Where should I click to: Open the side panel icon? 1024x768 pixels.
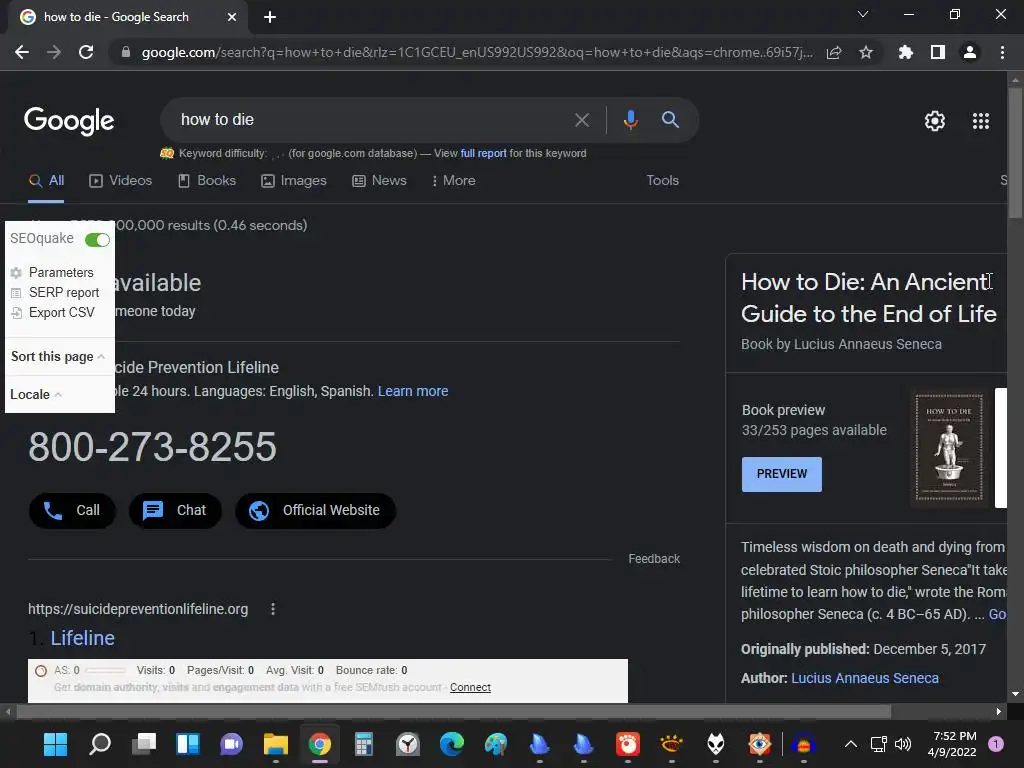938,52
